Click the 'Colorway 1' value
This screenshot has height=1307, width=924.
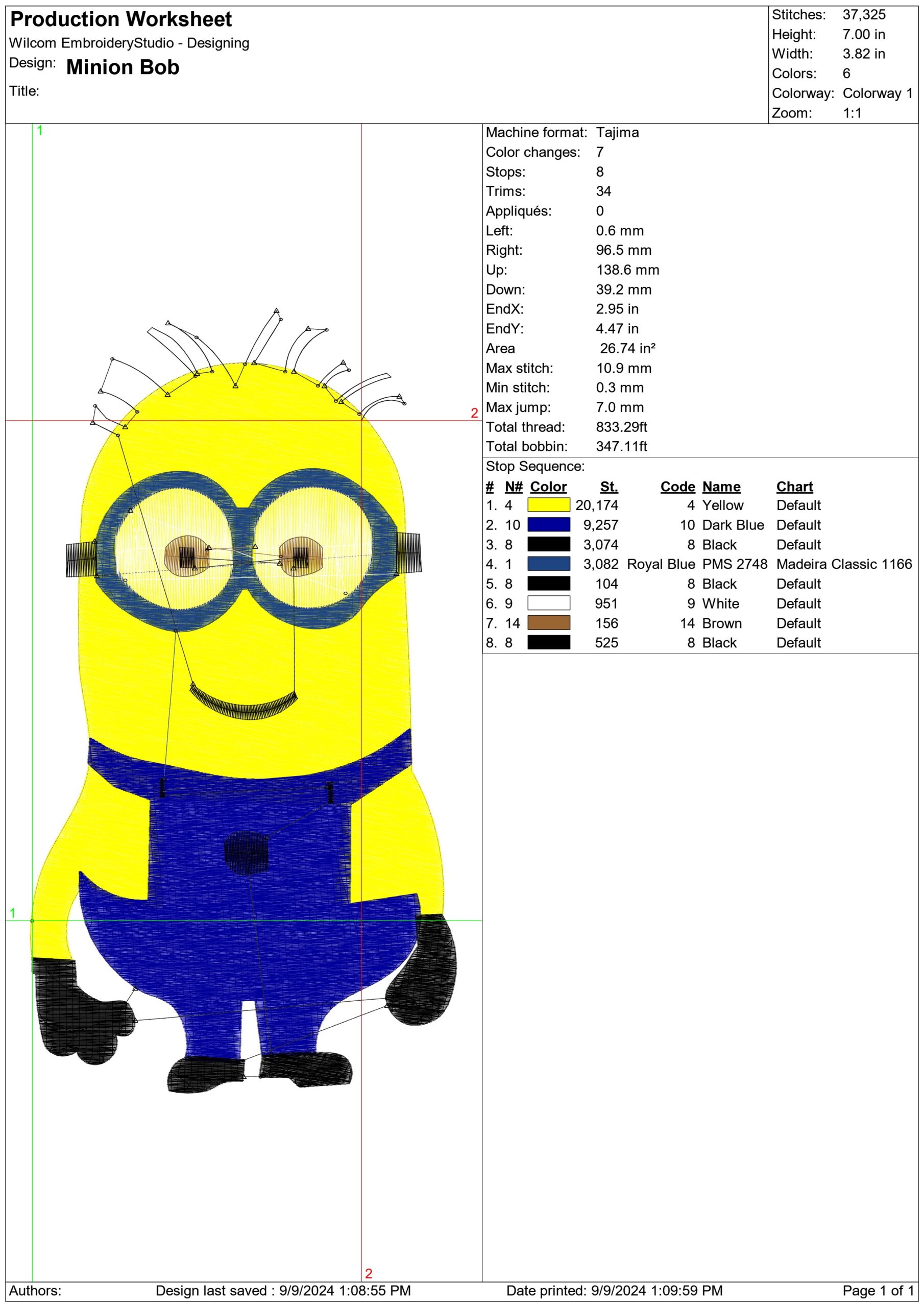878,93
